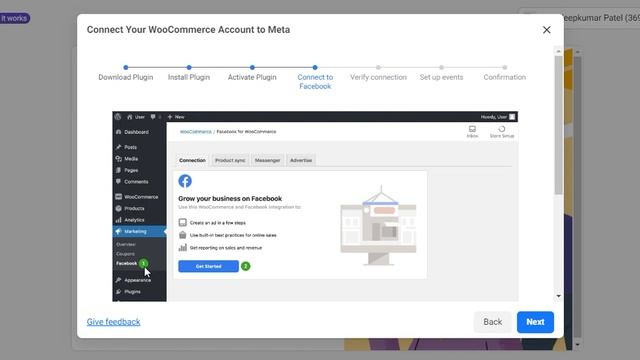The width and height of the screenshot is (640, 360).
Task: Click the home User icon in admin bar
Action: pos(129,117)
